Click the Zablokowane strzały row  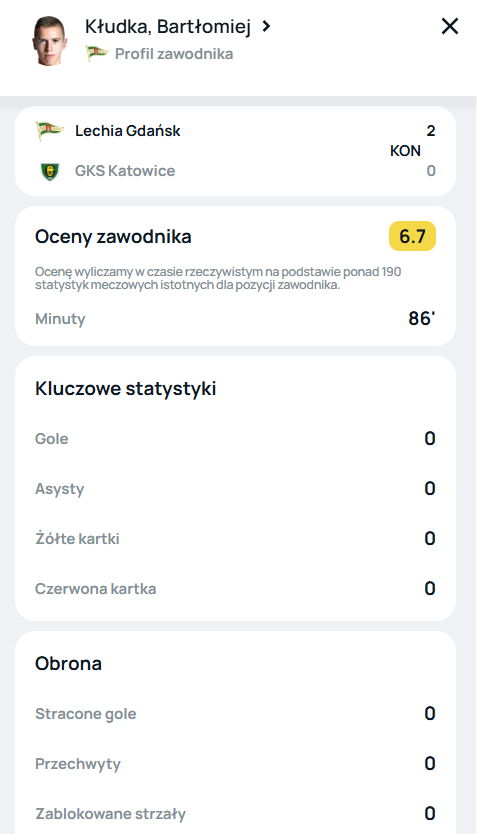pos(235,814)
